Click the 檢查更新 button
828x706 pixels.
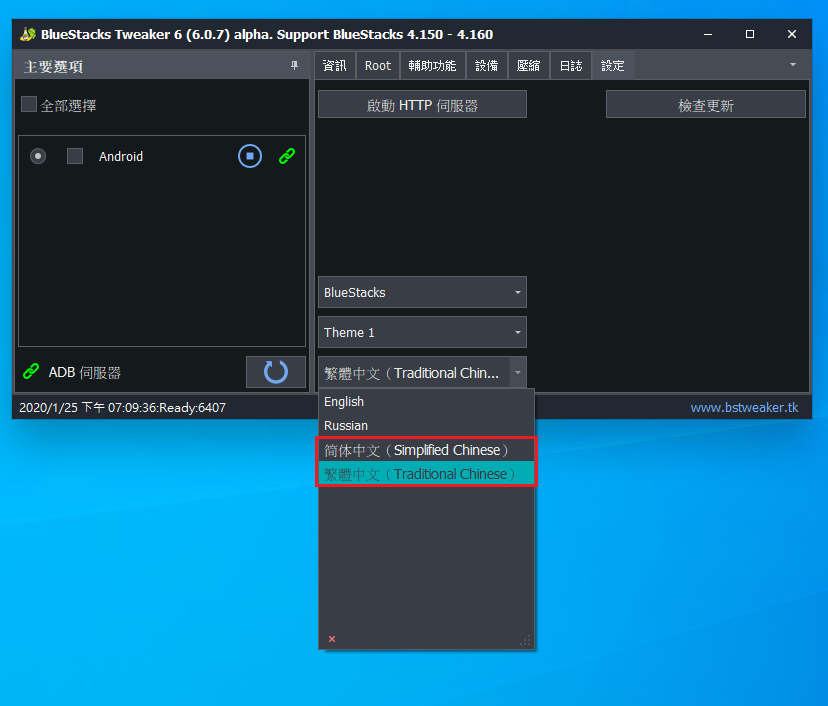point(705,105)
